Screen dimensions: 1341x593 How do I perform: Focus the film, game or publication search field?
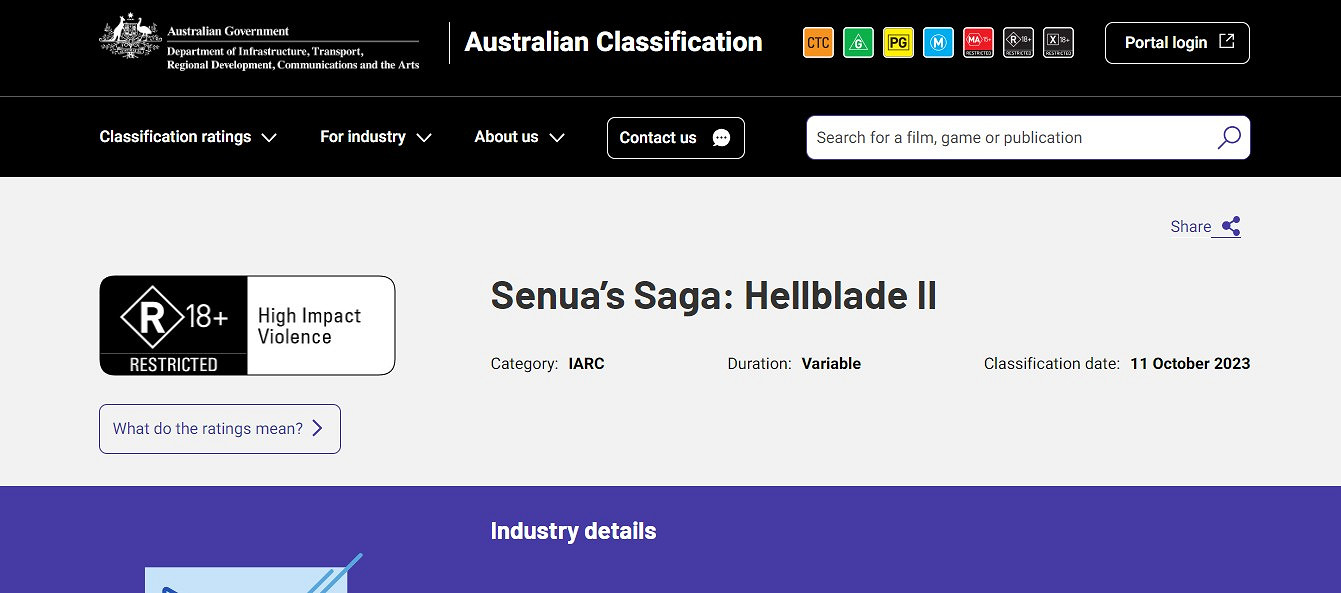1010,138
